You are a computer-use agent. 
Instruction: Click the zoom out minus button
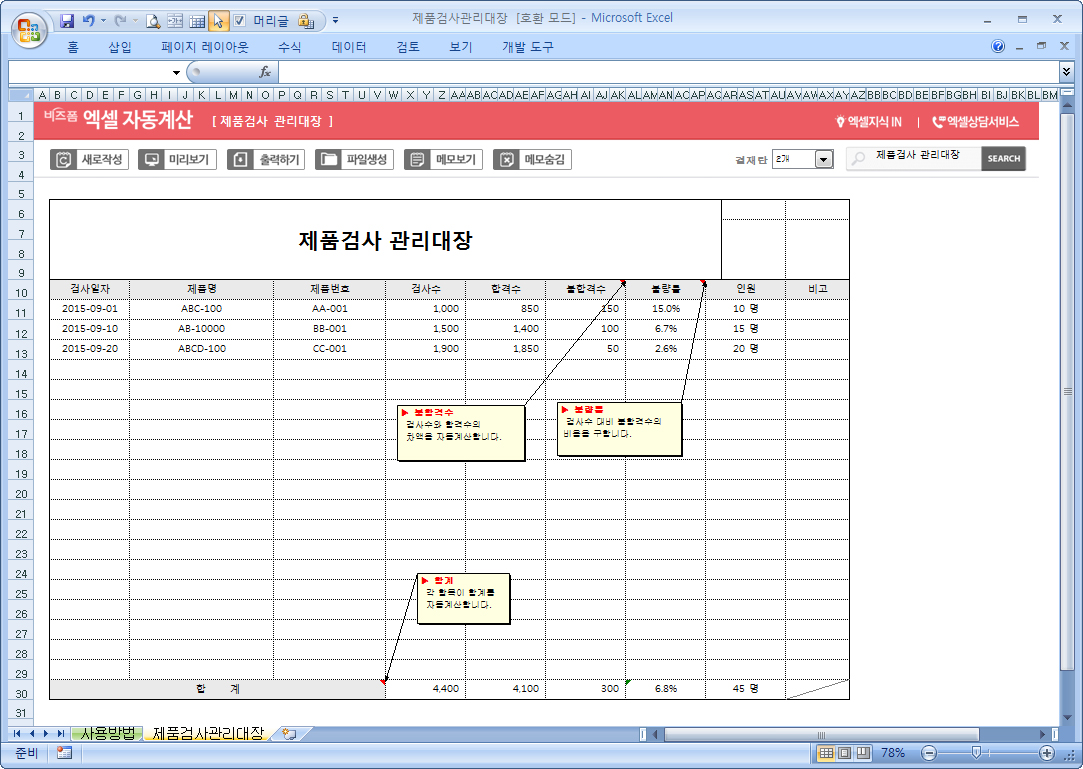(930, 753)
